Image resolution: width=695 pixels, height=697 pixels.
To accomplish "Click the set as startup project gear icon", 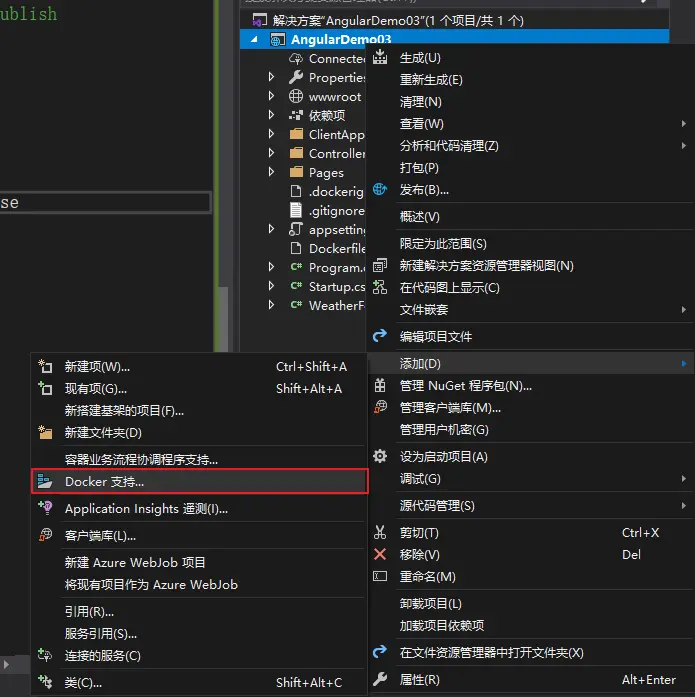I will click(380, 456).
